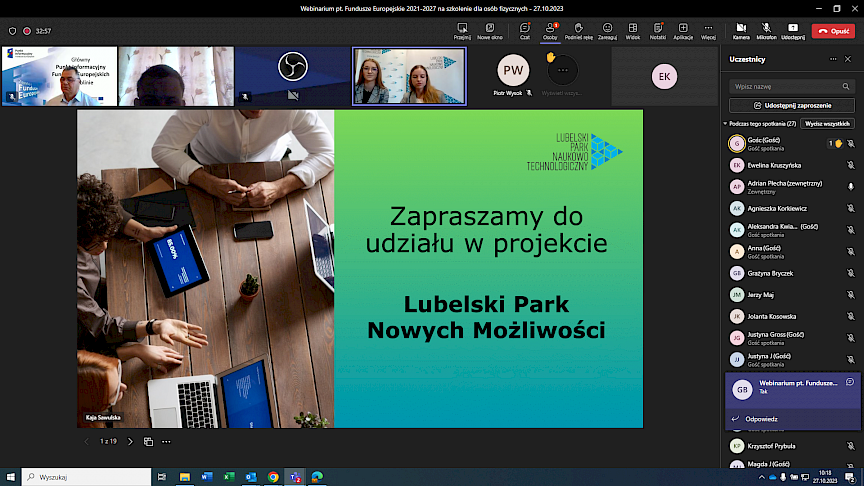This screenshot has width=864, height=486.
Task: Select the OBS logo video tile
Action: point(293,76)
